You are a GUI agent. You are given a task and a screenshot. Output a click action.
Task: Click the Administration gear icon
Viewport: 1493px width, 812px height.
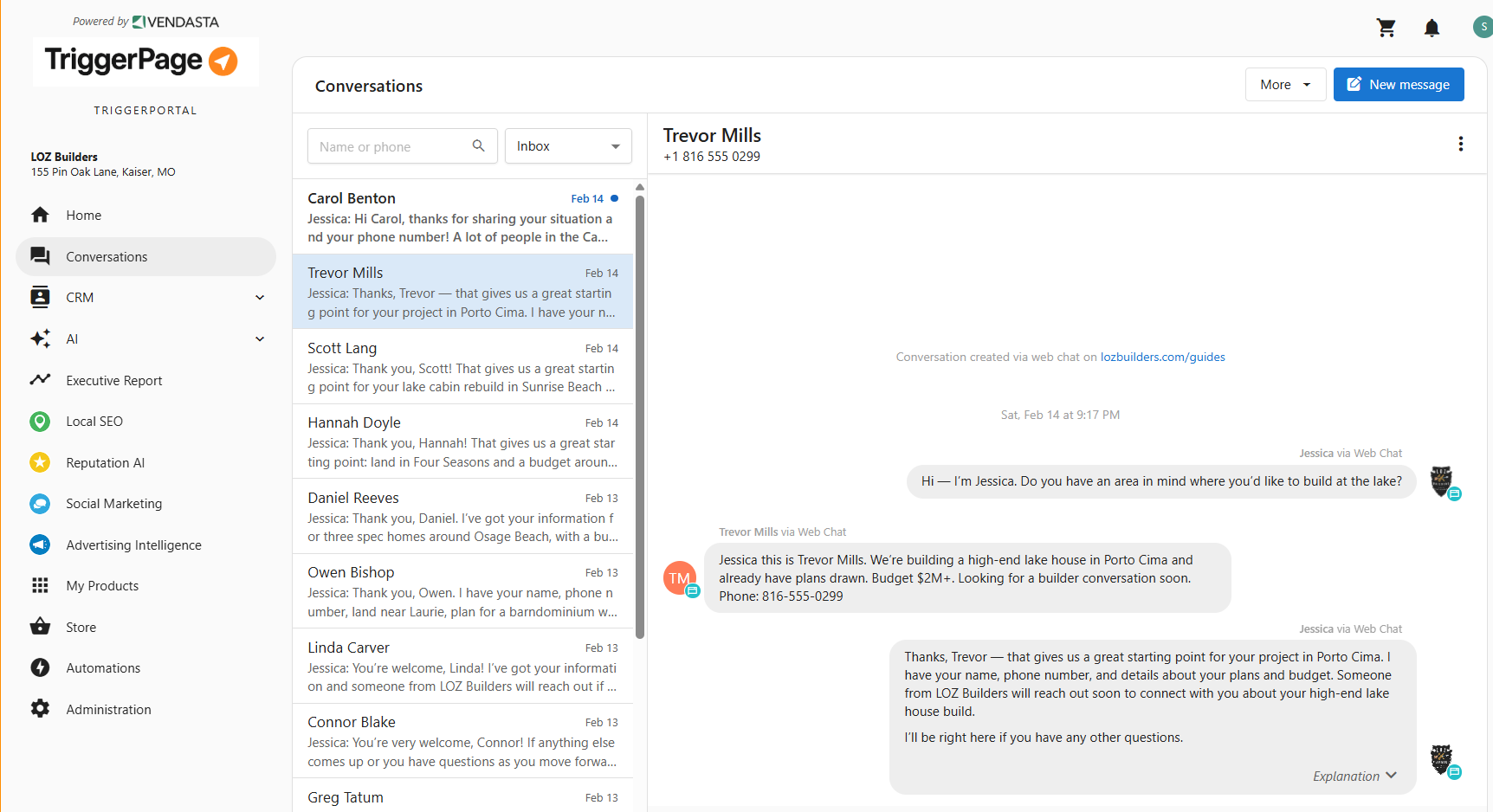tap(40, 709)
